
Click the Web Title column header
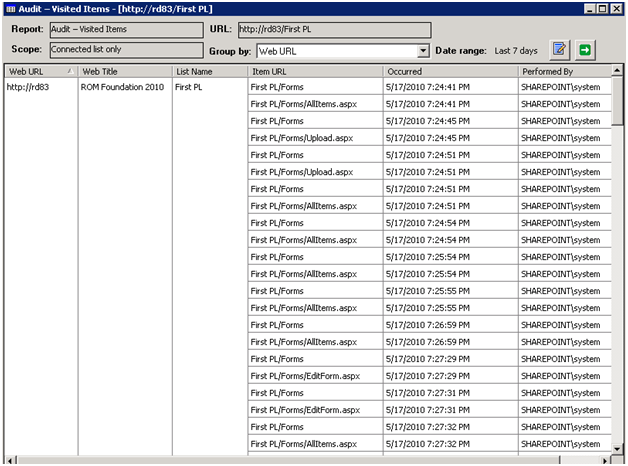click(x=122, y=72)
